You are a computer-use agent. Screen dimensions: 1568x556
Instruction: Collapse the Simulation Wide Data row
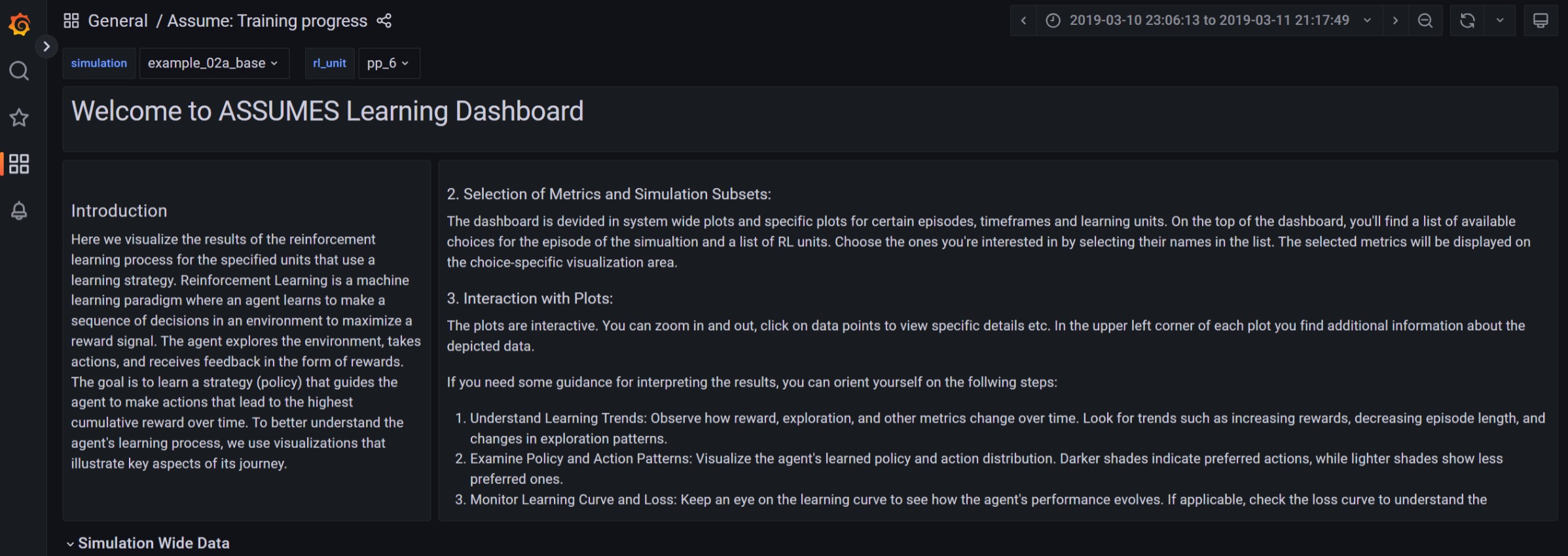pos(148,543)
